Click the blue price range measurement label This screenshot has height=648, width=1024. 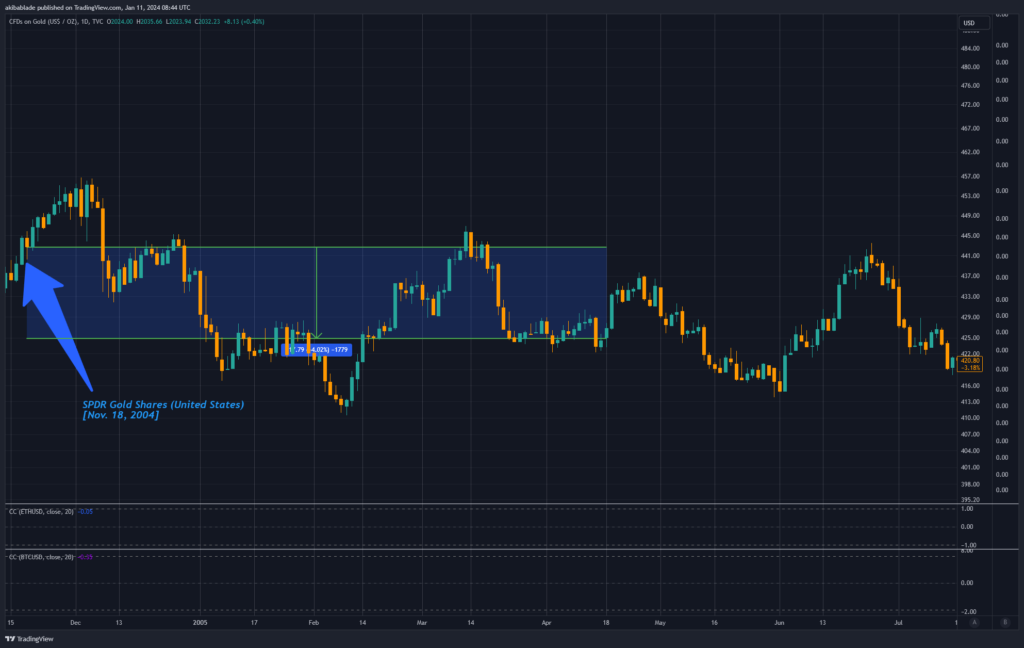pyautogui.click(x=316, y=350)
